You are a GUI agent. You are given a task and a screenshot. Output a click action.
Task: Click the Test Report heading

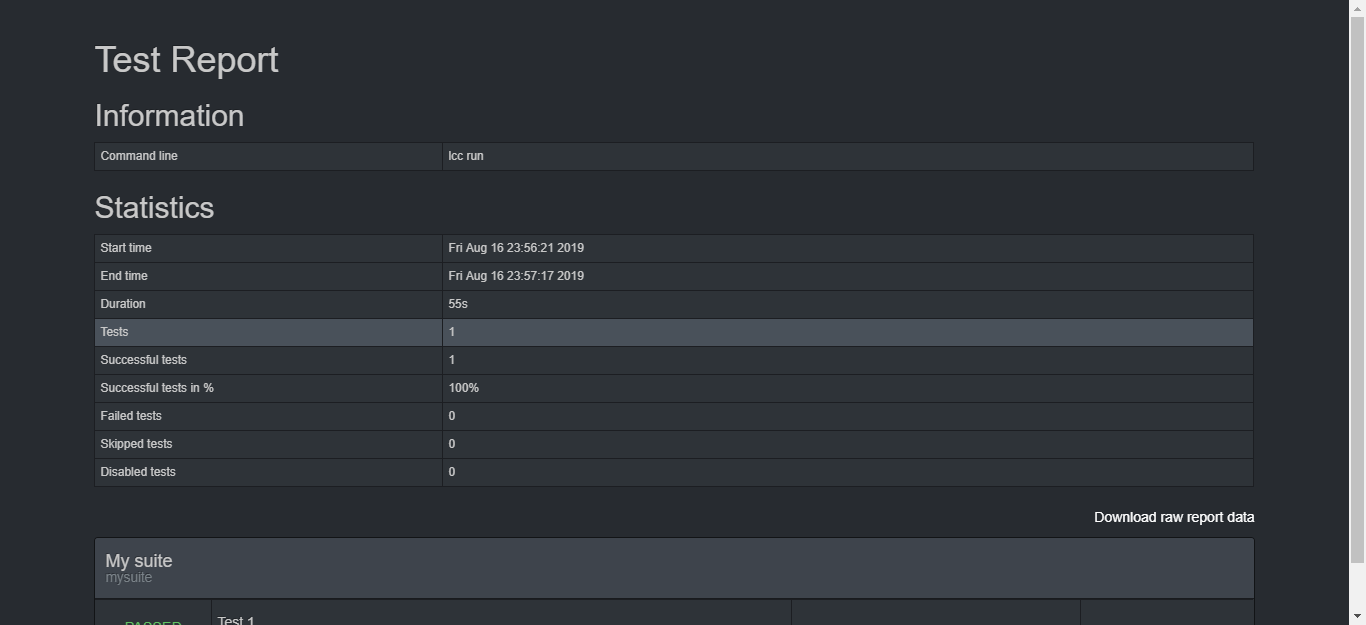coord(187,60)
